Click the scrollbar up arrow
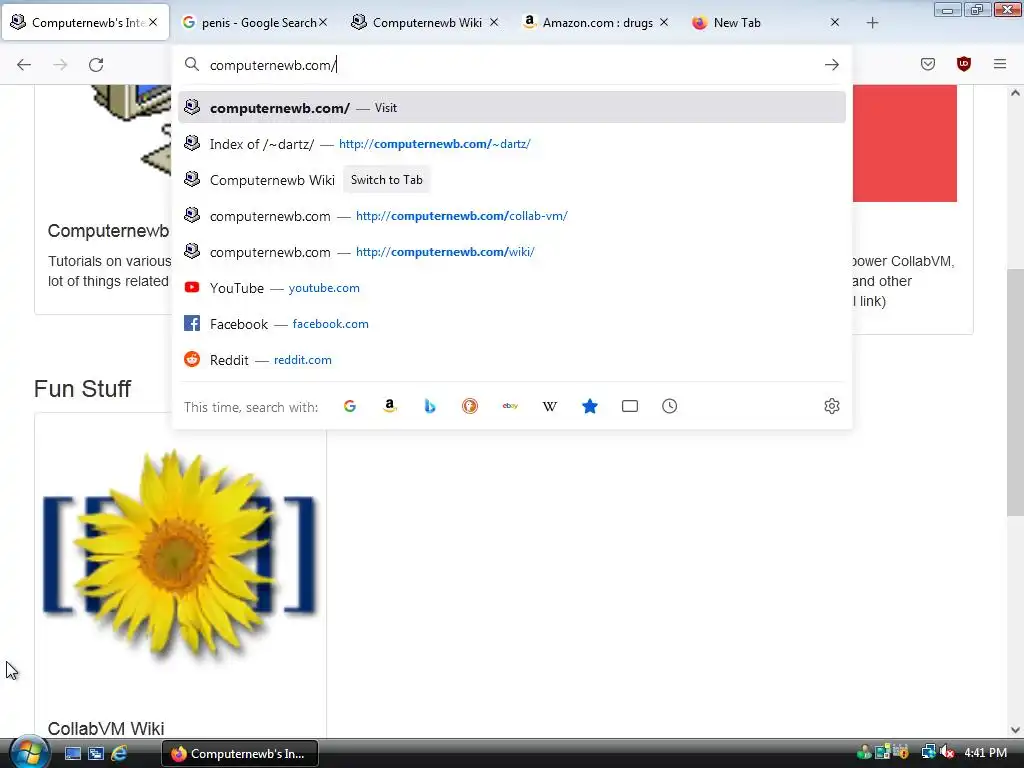The width and height of the screenshot is (1024, 768). (1015, 93)
